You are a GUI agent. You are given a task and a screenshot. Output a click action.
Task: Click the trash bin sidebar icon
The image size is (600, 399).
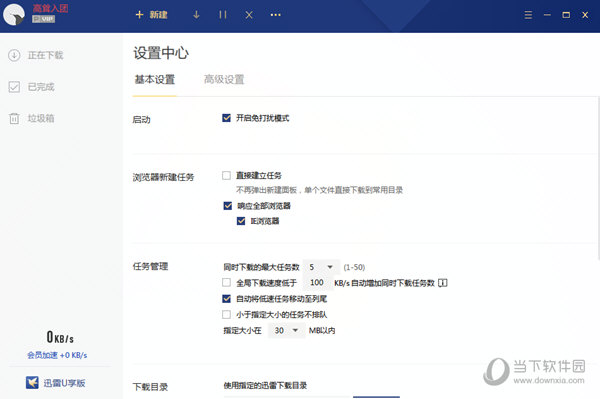[14, 118]
